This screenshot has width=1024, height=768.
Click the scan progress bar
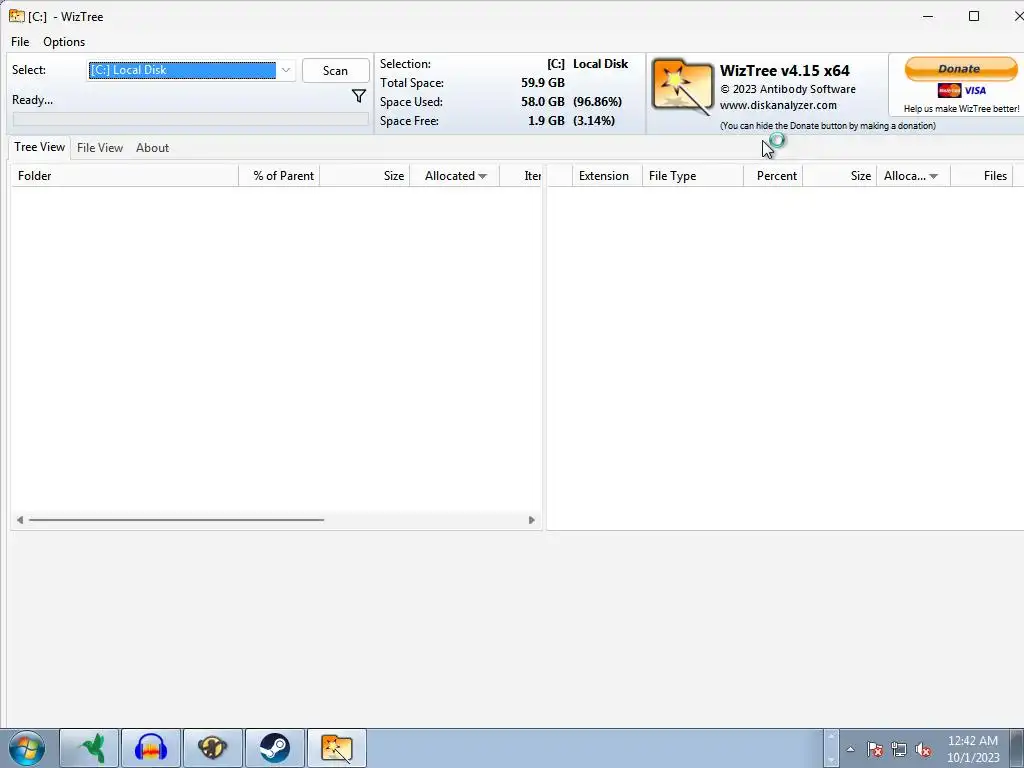tap(191, 119)
